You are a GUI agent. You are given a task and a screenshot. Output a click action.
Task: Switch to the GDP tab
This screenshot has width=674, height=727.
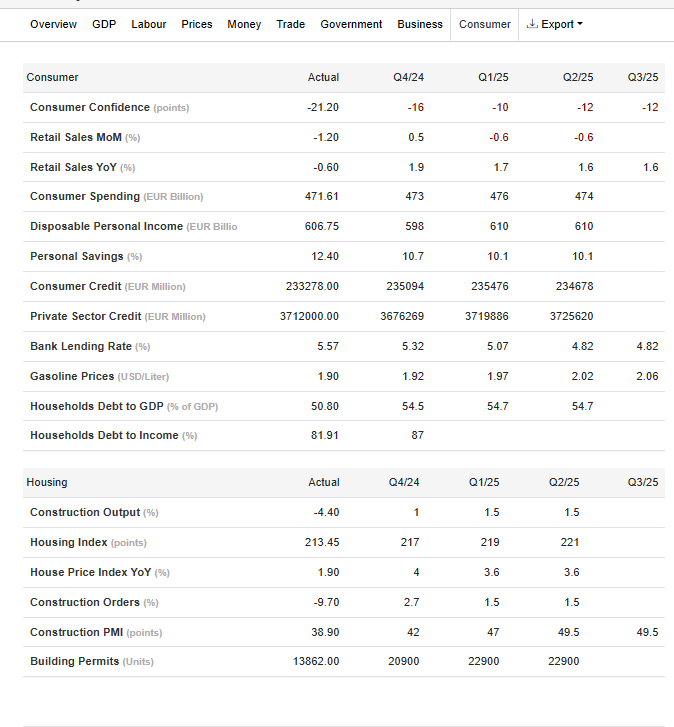click(x=104, y=24)
